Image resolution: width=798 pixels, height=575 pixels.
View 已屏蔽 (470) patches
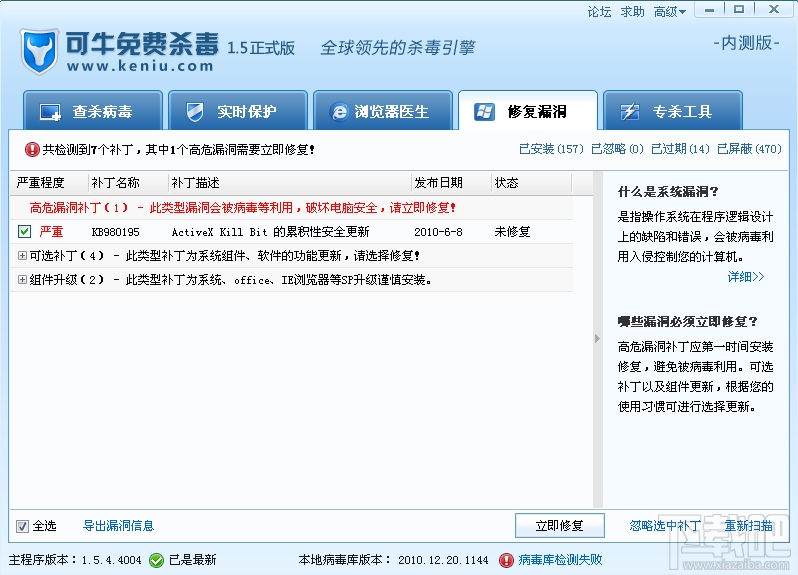[749, 149]
